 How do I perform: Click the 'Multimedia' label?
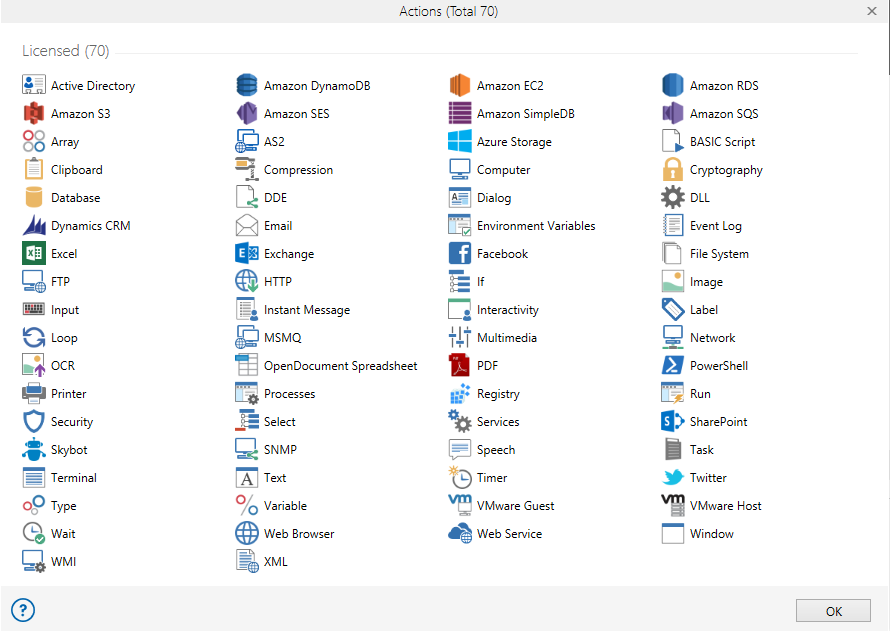[x=506, y=338]
